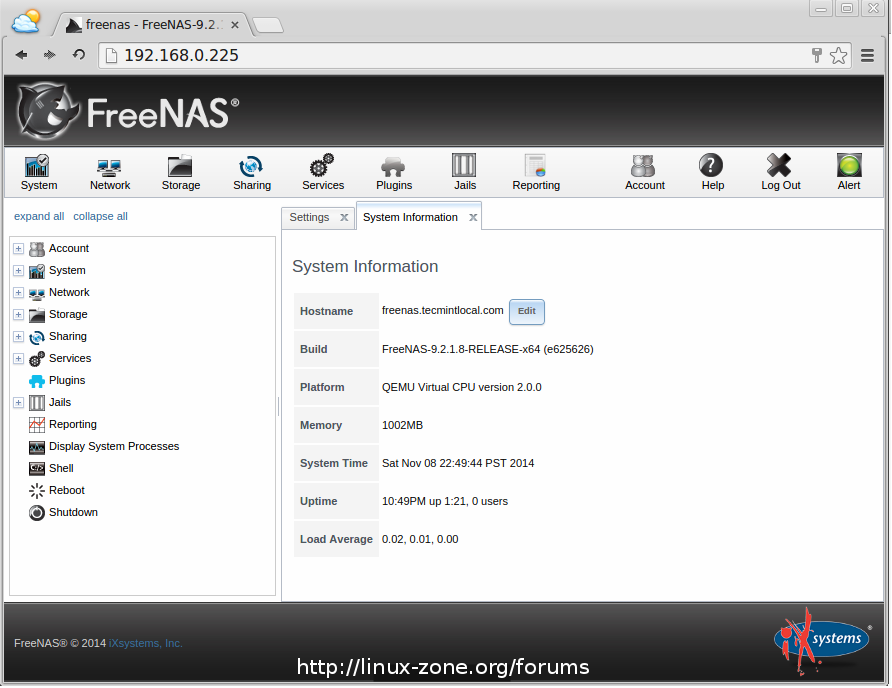This screenshot has width=892, height=688.
Task: Expand the Services tree node
Action: 18,359
